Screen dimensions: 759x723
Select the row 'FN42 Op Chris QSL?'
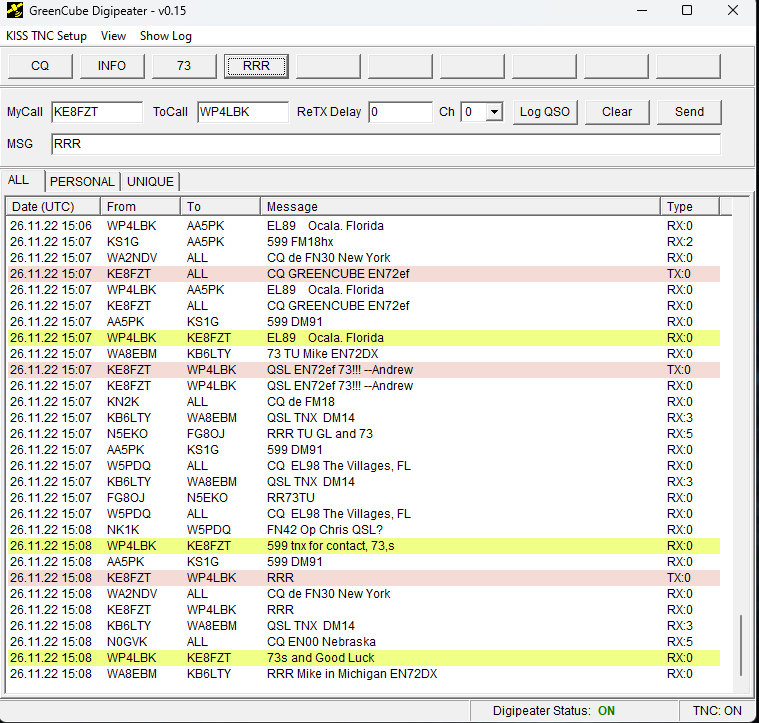(x=364, y=529)
